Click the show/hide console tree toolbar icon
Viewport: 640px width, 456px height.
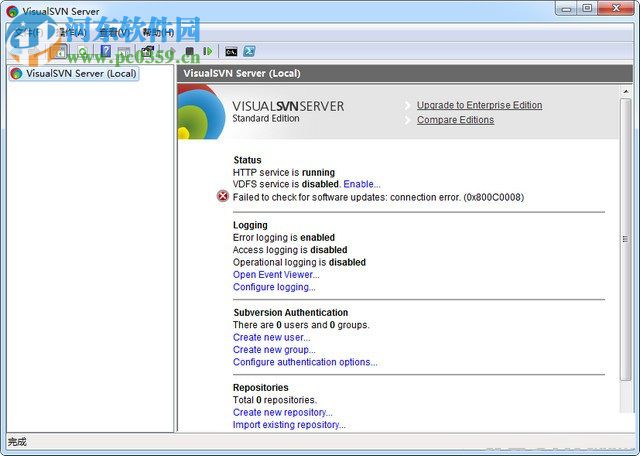[61, 52]
